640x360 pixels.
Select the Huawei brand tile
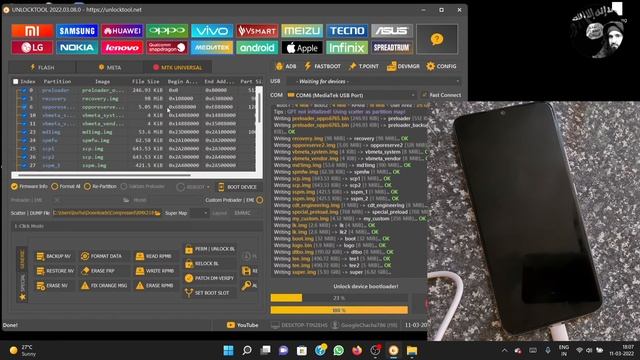122,31
